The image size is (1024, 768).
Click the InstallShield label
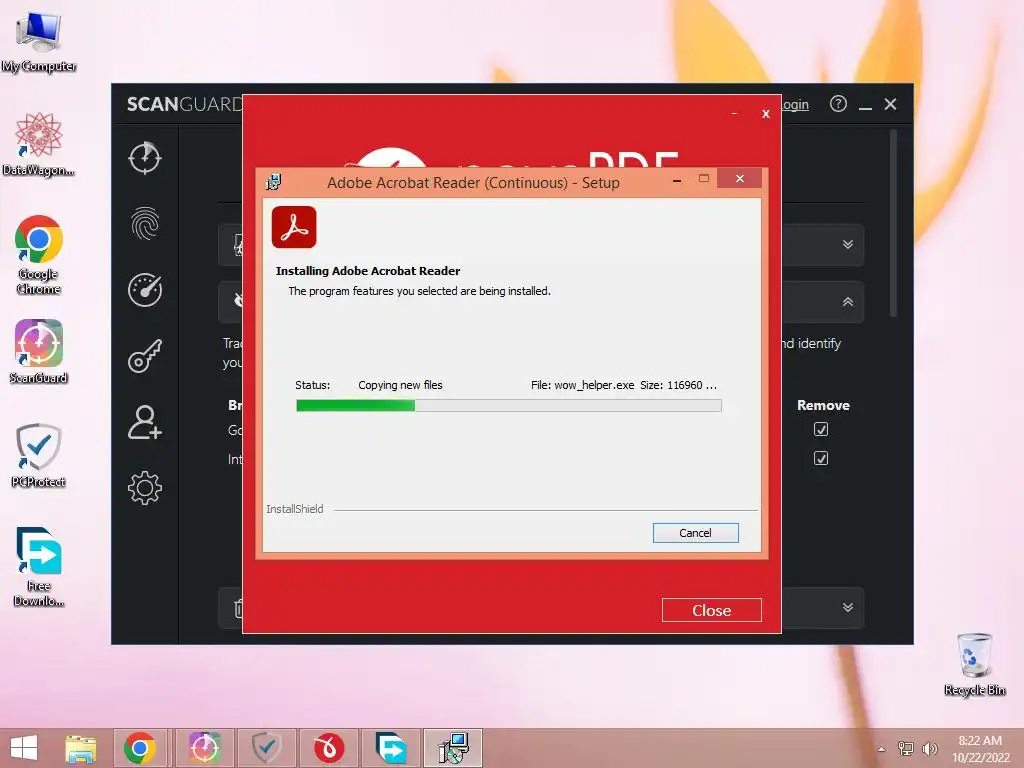tap(295, 509)
